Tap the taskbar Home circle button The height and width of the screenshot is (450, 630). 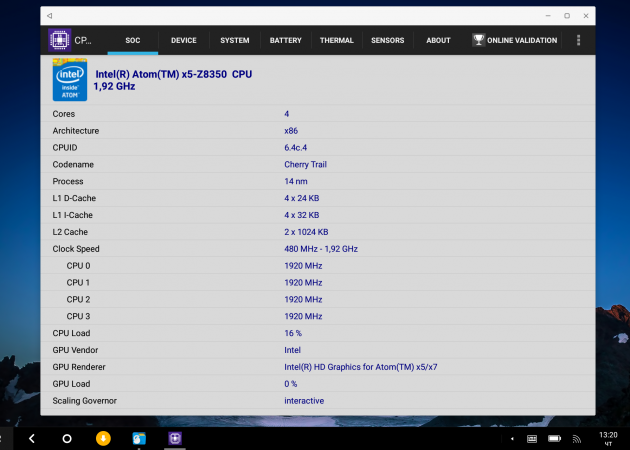(67, 438)
